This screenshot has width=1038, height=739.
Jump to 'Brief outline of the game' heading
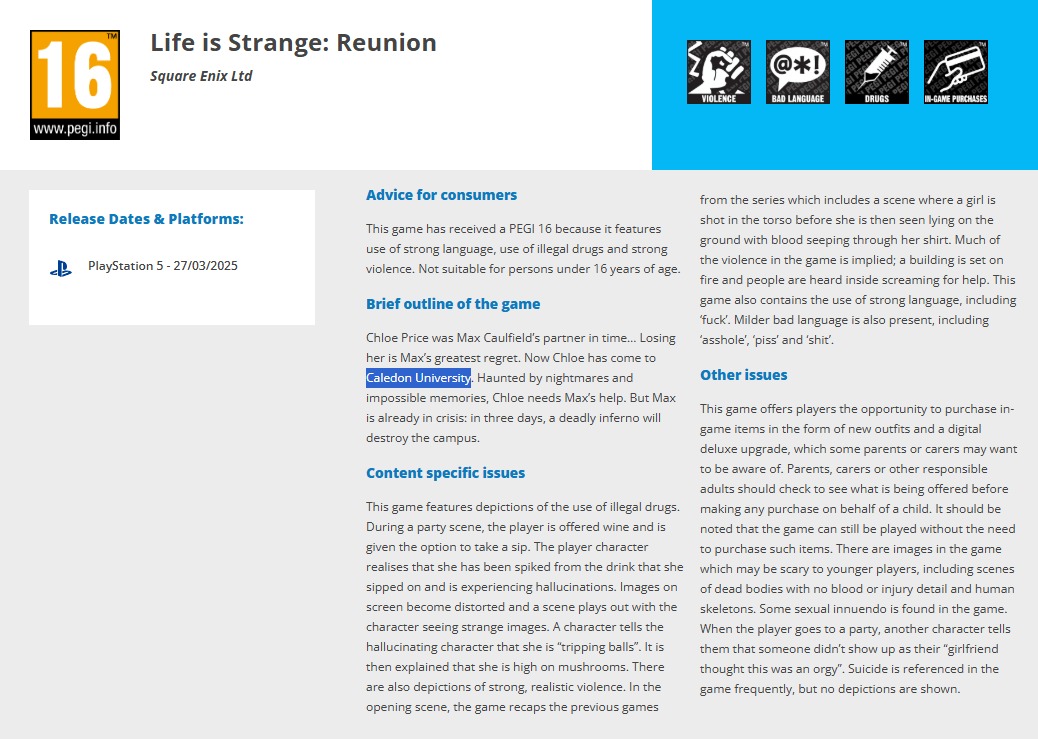[453, 304]
